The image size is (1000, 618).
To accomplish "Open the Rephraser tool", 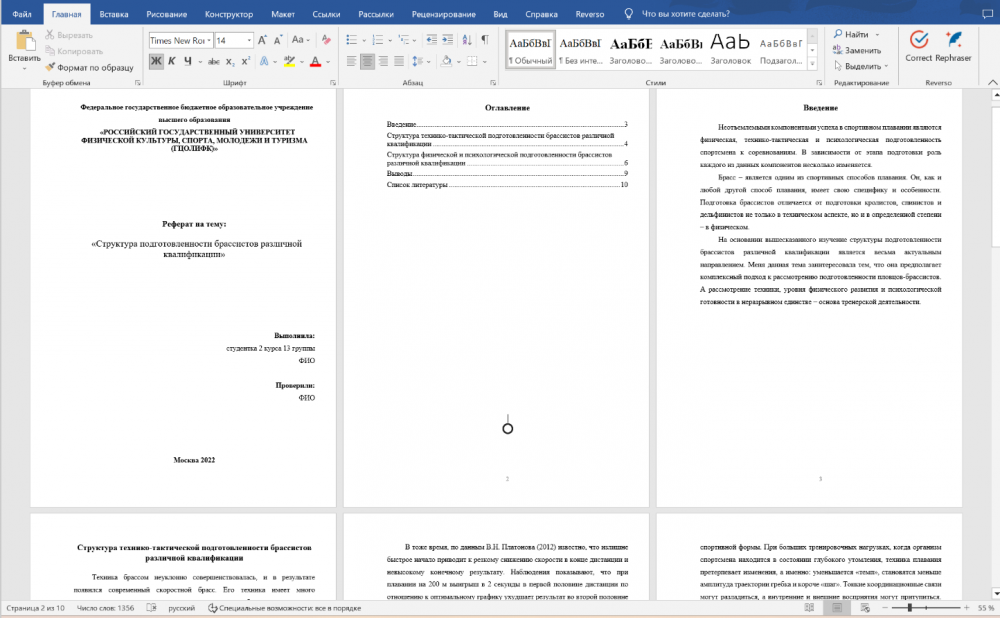I will tap(953, 47).
